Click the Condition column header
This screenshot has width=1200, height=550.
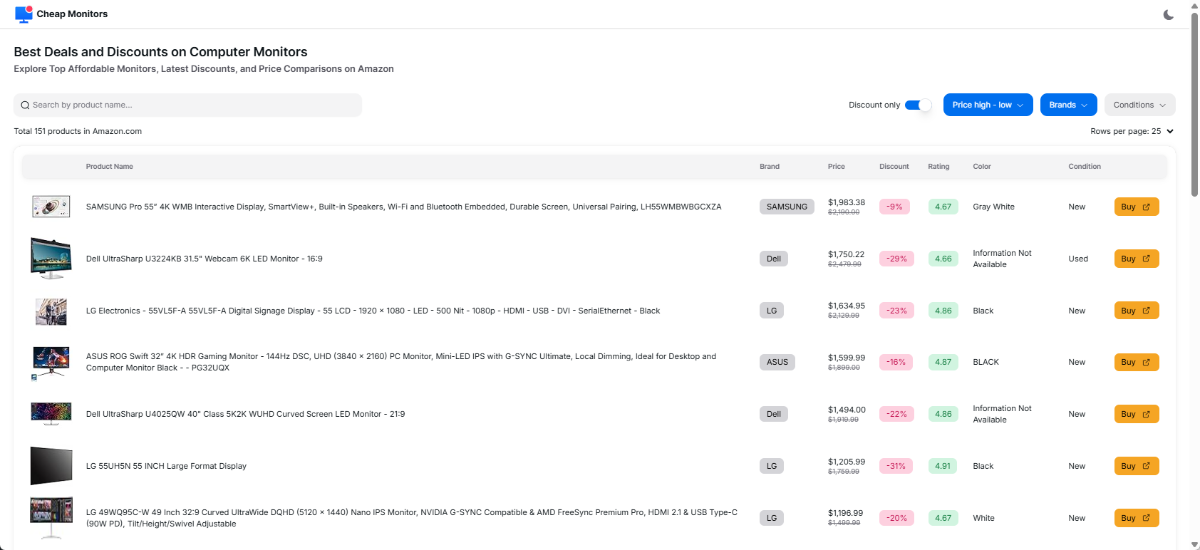click(1084, 167)
